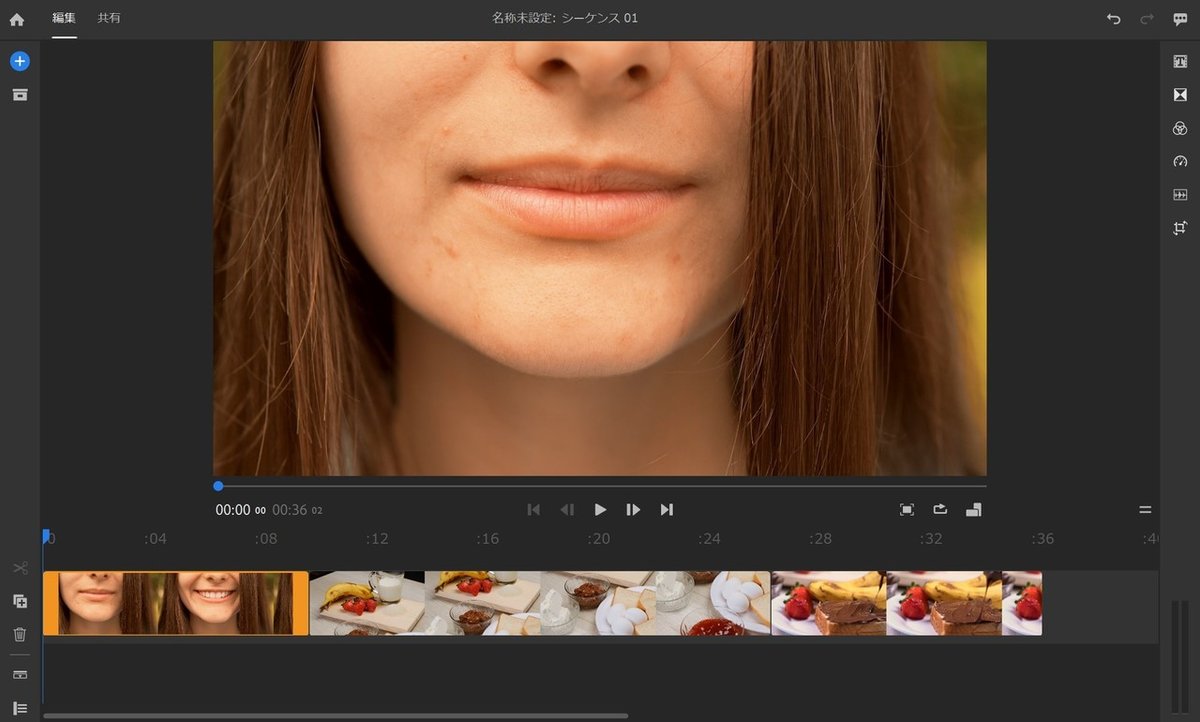Viewport: 1200px width, 722px height.
Task: Jump to the previous edit point
Action: click(x=534, y=510)
